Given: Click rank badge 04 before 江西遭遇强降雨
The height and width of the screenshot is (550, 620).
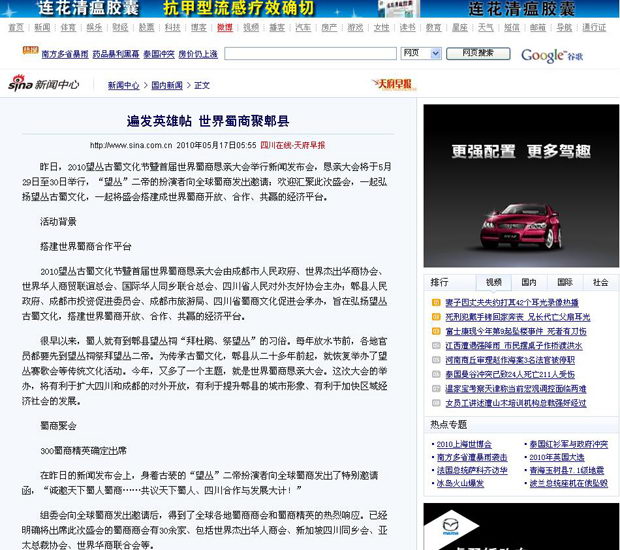Looking at the screenshot, I should (436, 346).
